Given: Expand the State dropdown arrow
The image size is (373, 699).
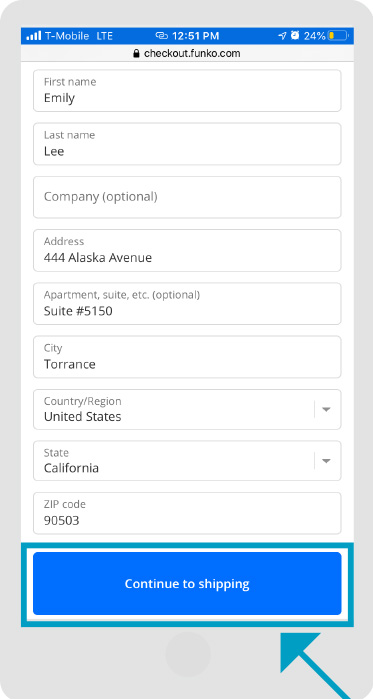Looking at the screenshot, I should click(326, 461).
